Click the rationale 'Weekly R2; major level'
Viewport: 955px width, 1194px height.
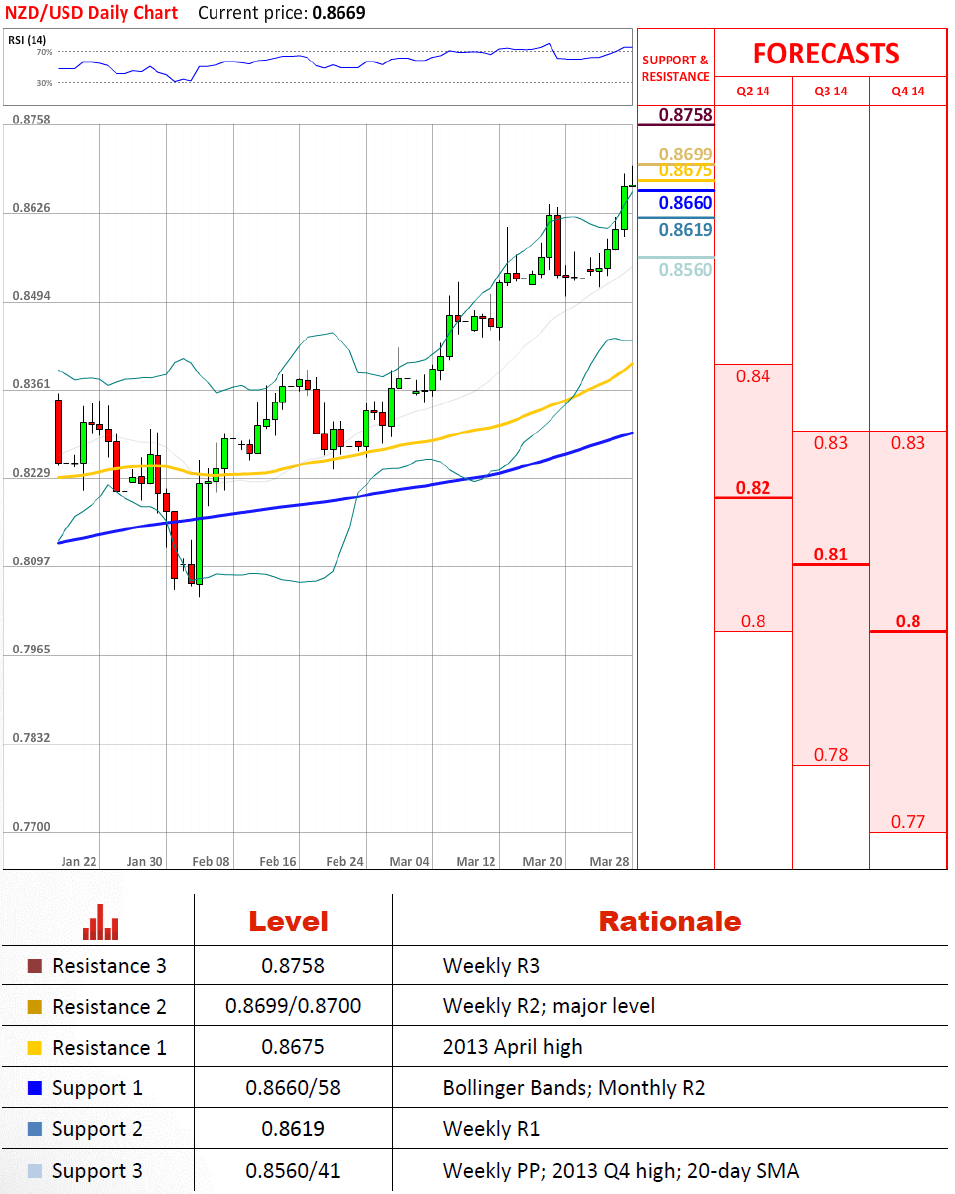548,1006
